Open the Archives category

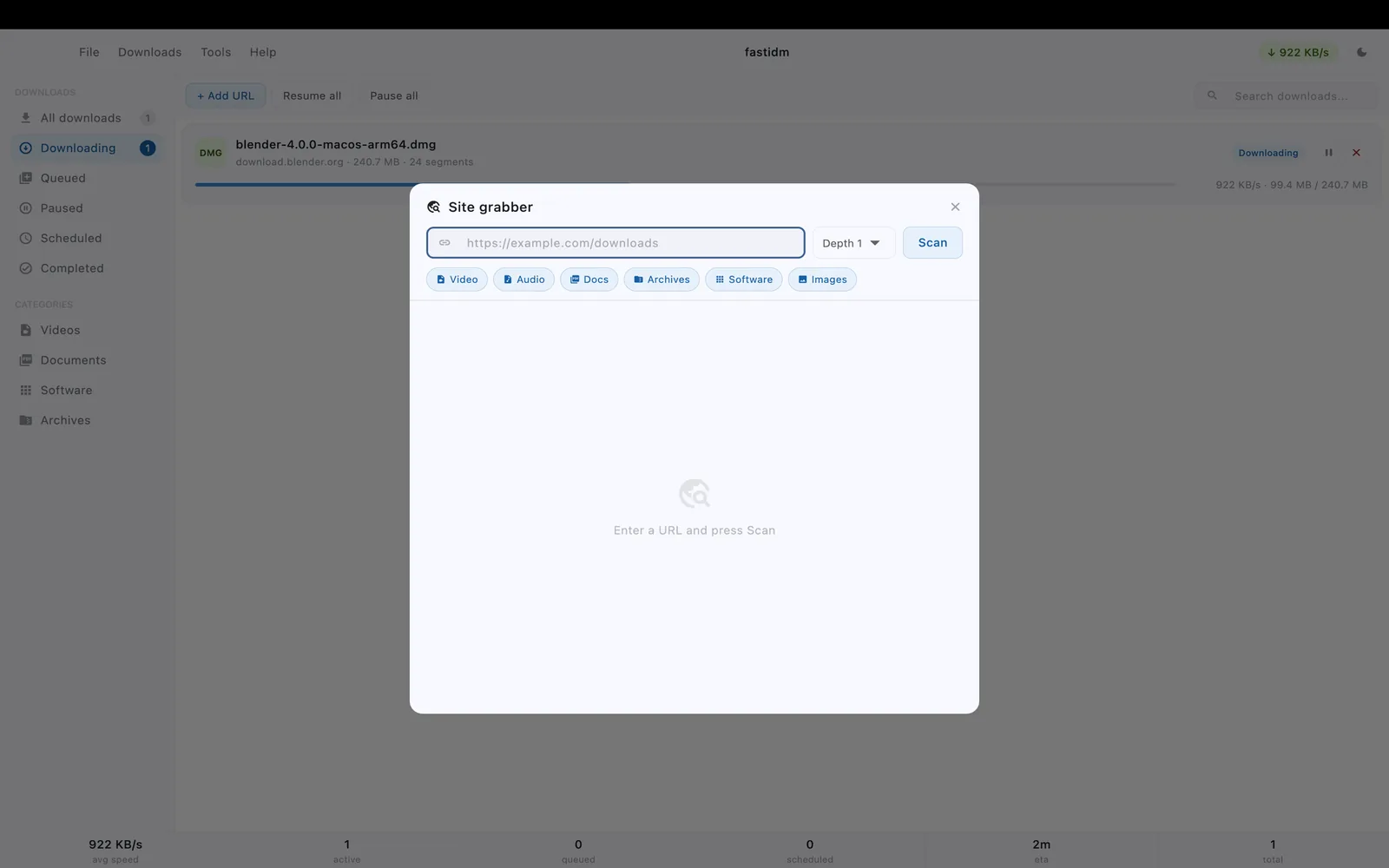click(87, 420)
